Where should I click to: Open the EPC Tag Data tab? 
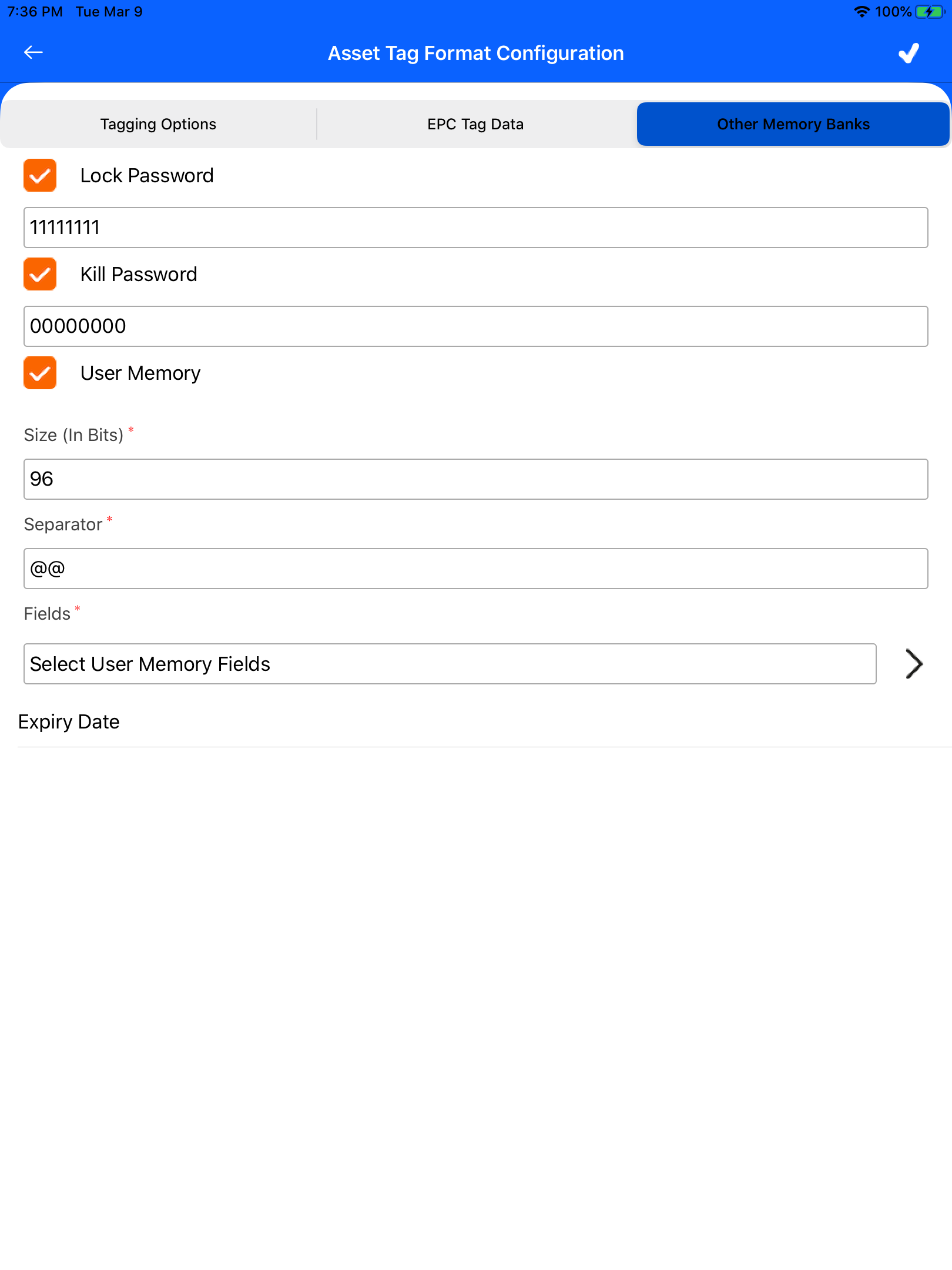tap(475, 124)
